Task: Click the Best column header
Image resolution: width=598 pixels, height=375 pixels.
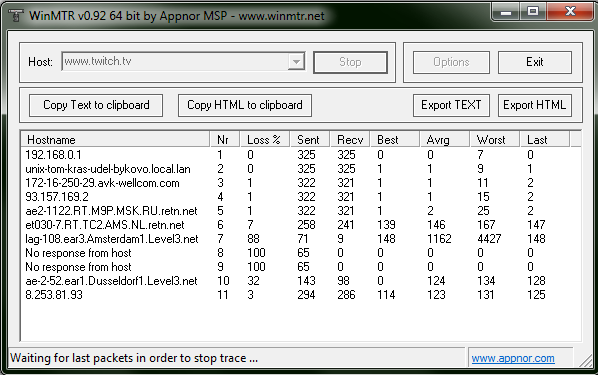Action: [395, 140]
